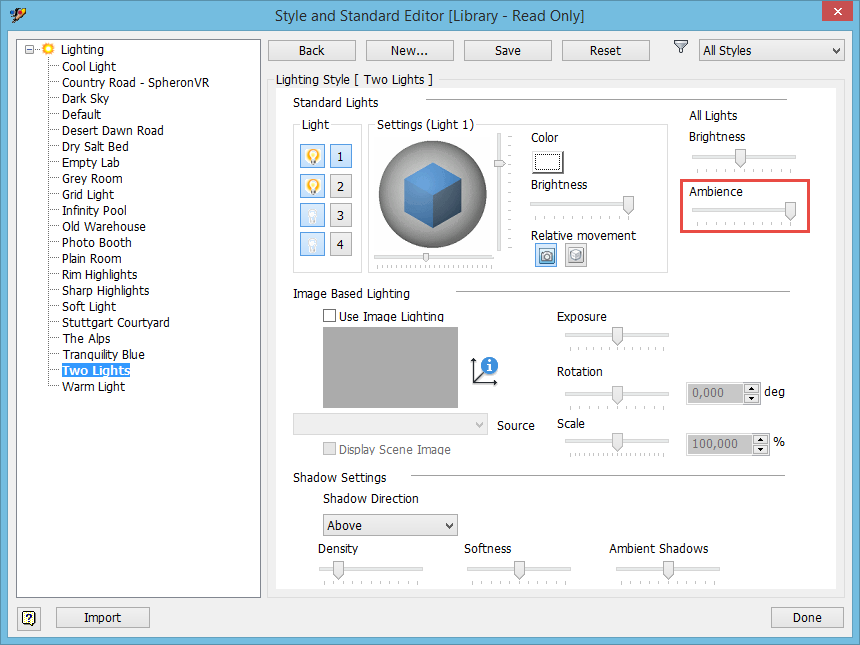
Task: Click the Back button
Action: pyautogui.click(x=312, y=50)
